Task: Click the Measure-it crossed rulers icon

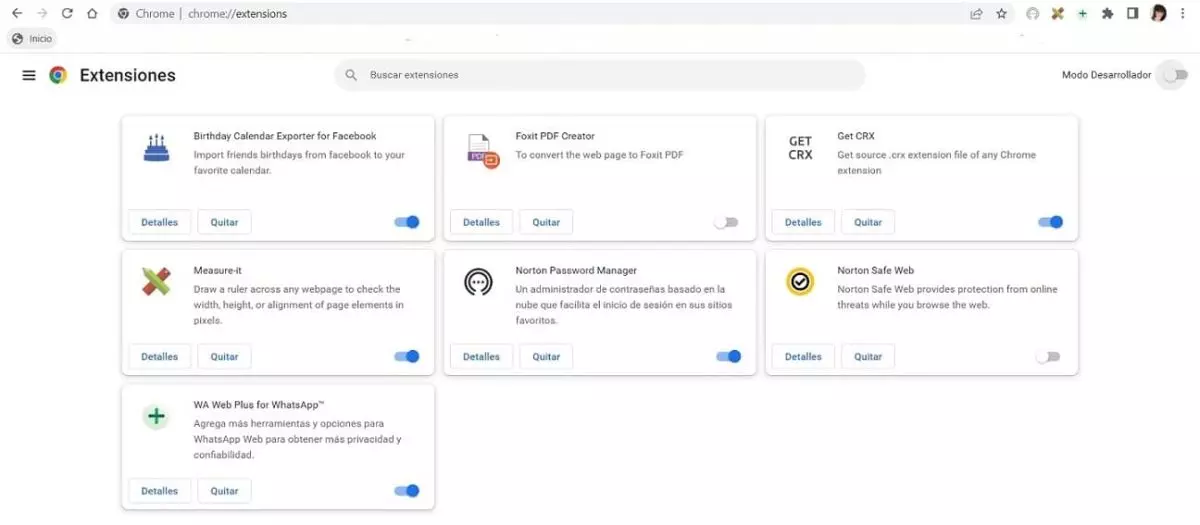Action: click(x=155, y=282)
